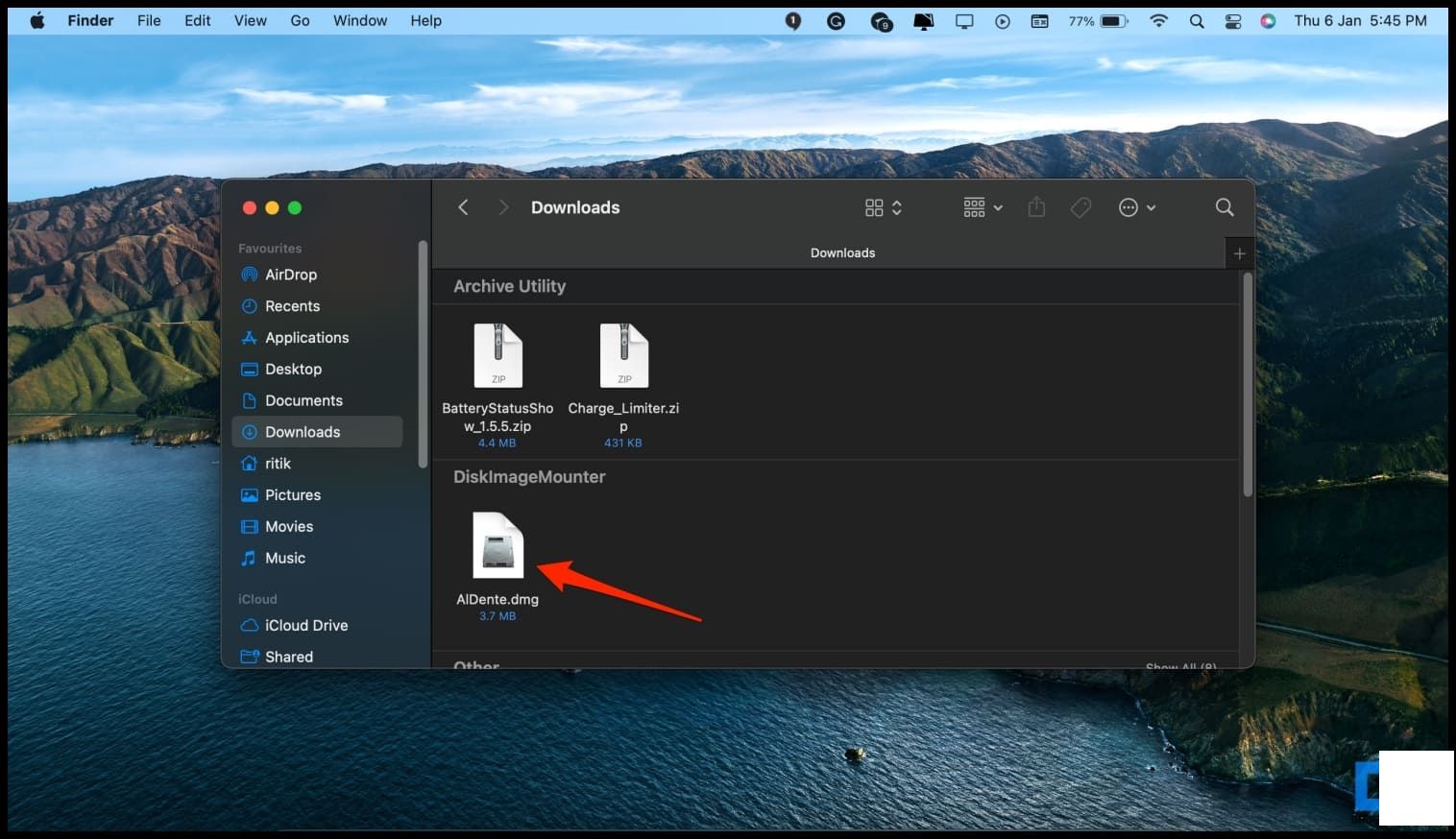This screenshot has height=839, width=1456.
Task: Open the Help menu
Action: pyautogui.click(x=425, y=20)
